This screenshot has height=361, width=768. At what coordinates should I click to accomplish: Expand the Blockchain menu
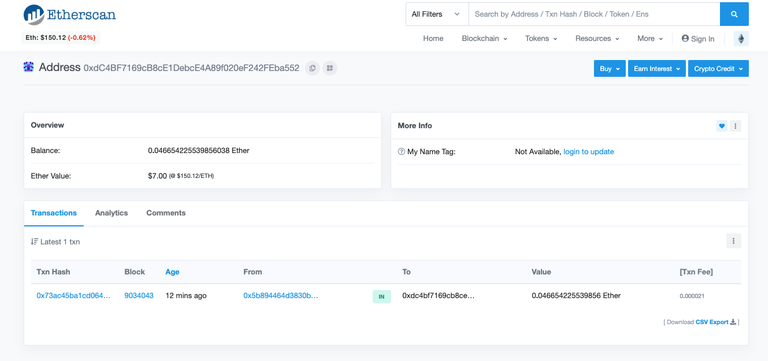pos(484,39)
